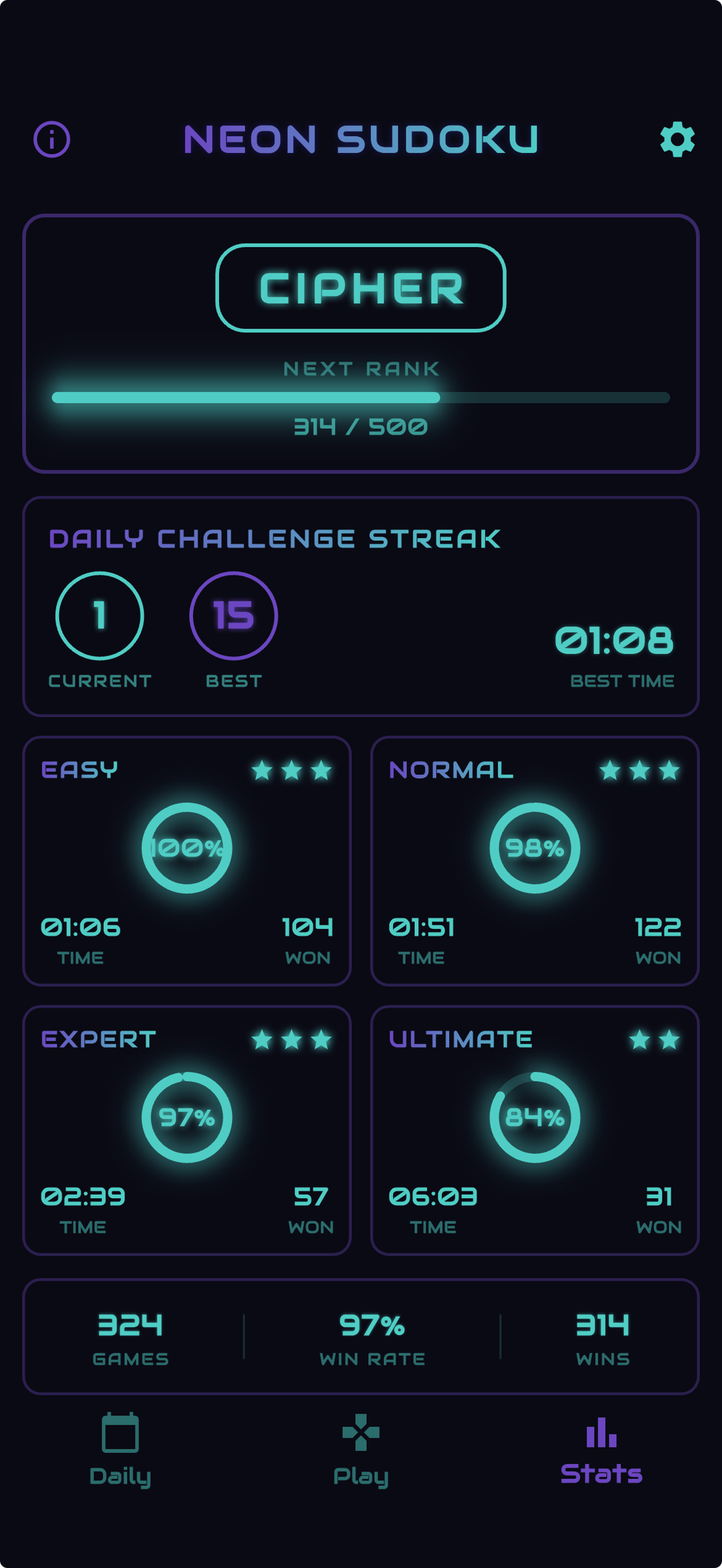Screen dimensions: 722x1568
Task: Click the 01:08 best time value
Action: [x=614, y=641]
